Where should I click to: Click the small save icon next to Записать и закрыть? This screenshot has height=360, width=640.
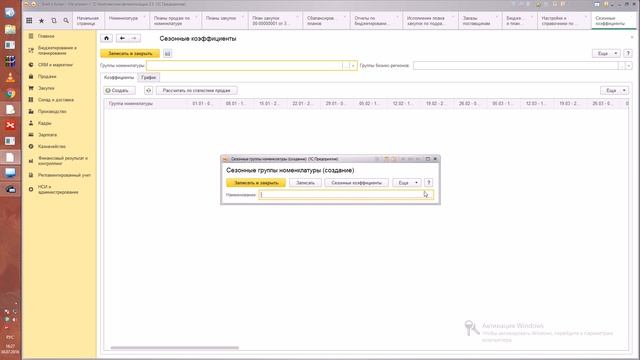tap(167, 53)
